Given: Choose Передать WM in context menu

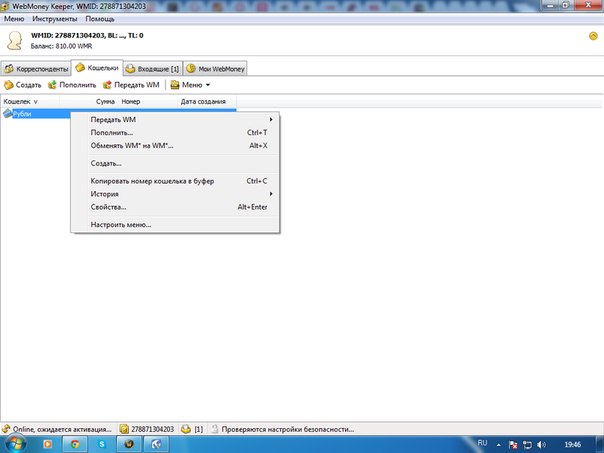Looking at the screenshot, I should [x=175, y=119].
